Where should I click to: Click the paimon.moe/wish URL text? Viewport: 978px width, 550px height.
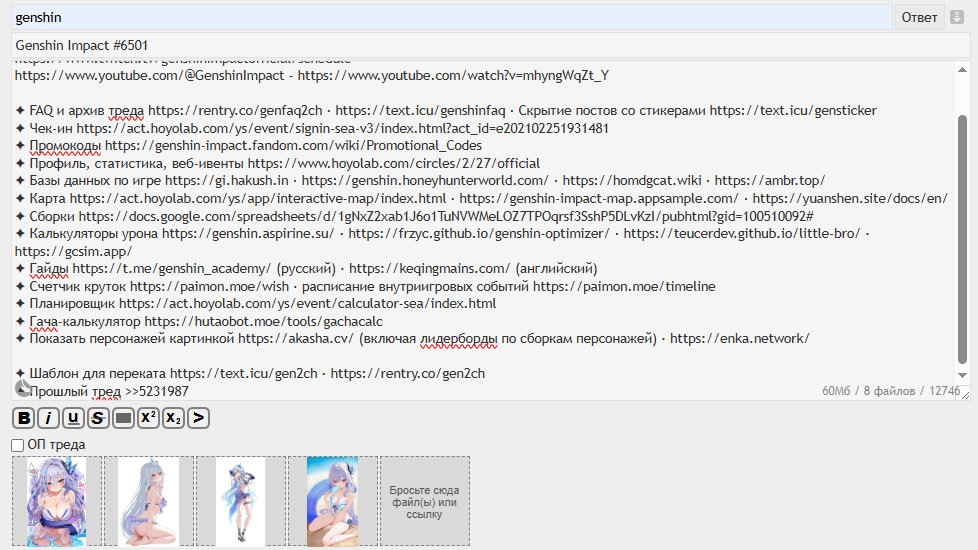pos(210,286)
